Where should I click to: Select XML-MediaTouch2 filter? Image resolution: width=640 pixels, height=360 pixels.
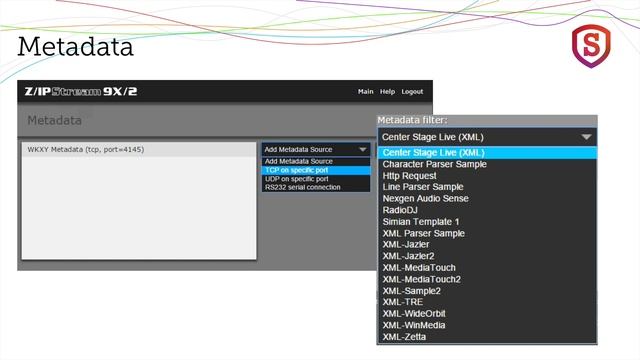(487, 280)
